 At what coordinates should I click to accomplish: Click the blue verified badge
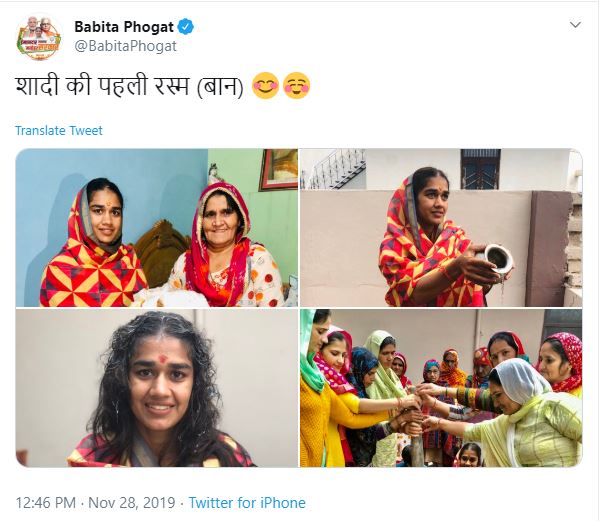pyautogui.click(x=186, y=26)
